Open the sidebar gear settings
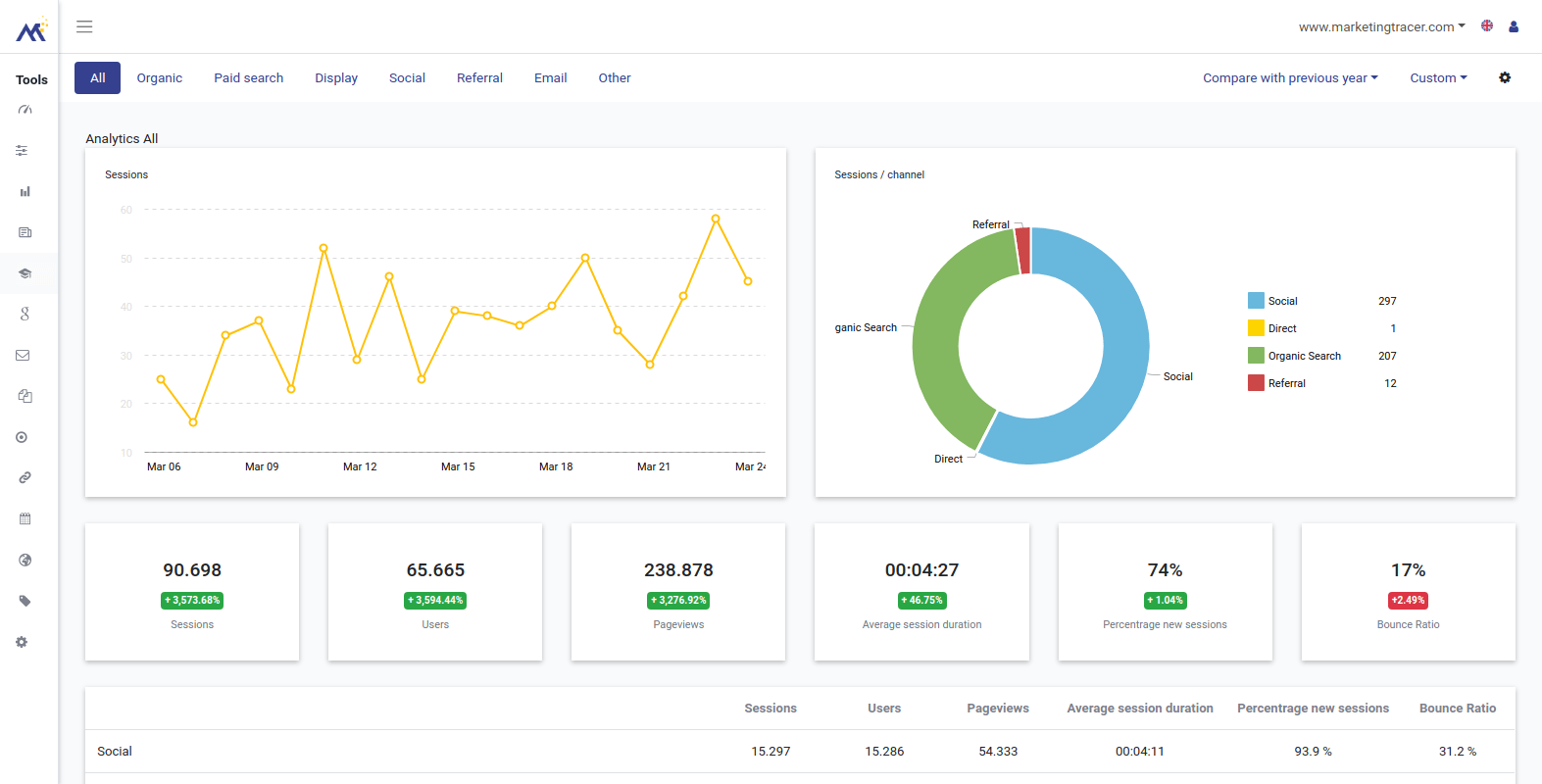This screenshot has width=1542, height=784. (22, 642)
